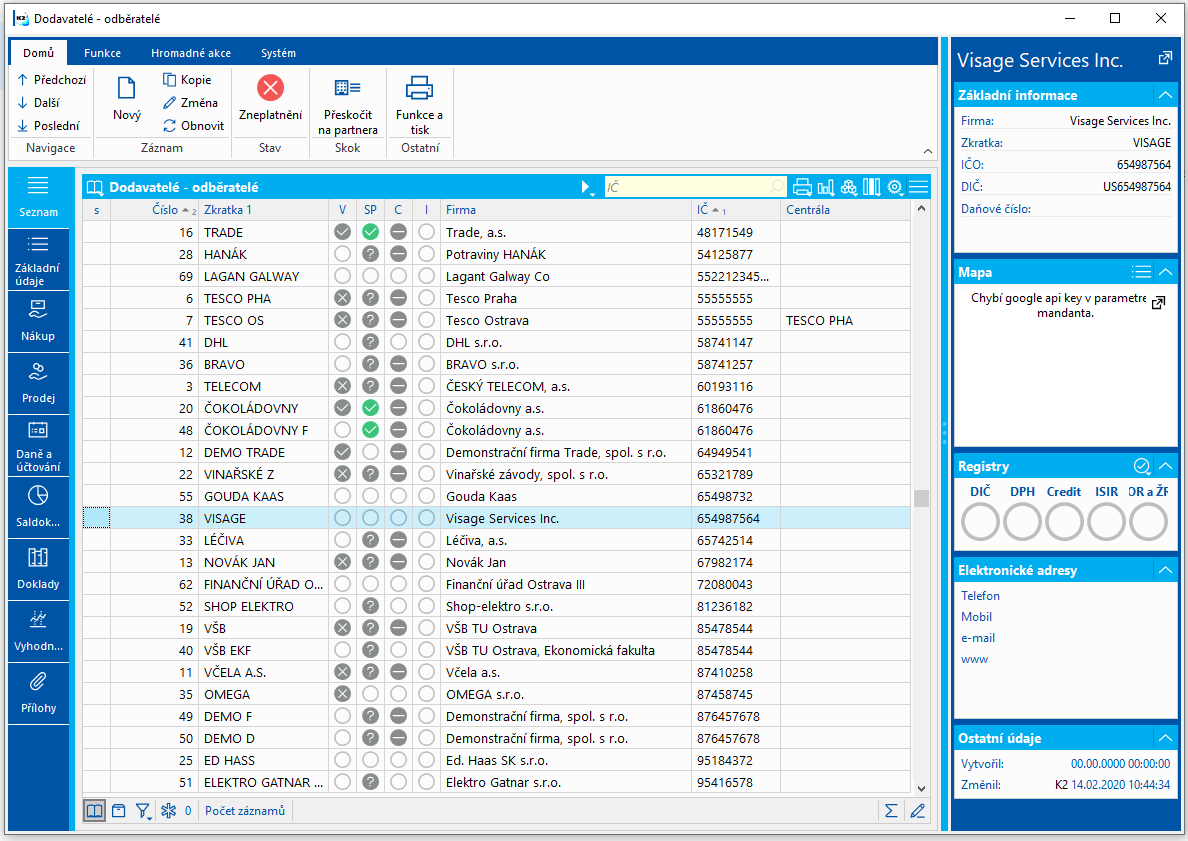Viewport: 1188px width, 841px height.
Task: Collapse the Ostatní údaje panel
Action: tap(1164, 738)
